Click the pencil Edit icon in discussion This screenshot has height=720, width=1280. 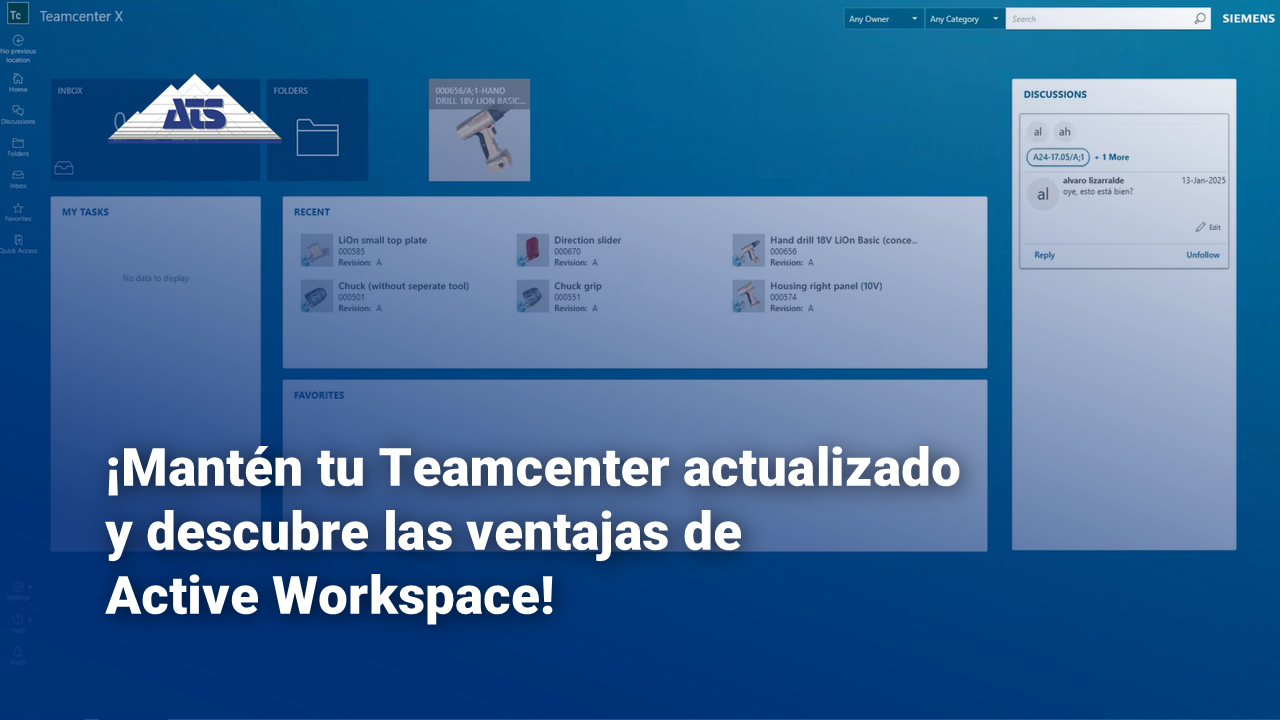pos(1201,227)
